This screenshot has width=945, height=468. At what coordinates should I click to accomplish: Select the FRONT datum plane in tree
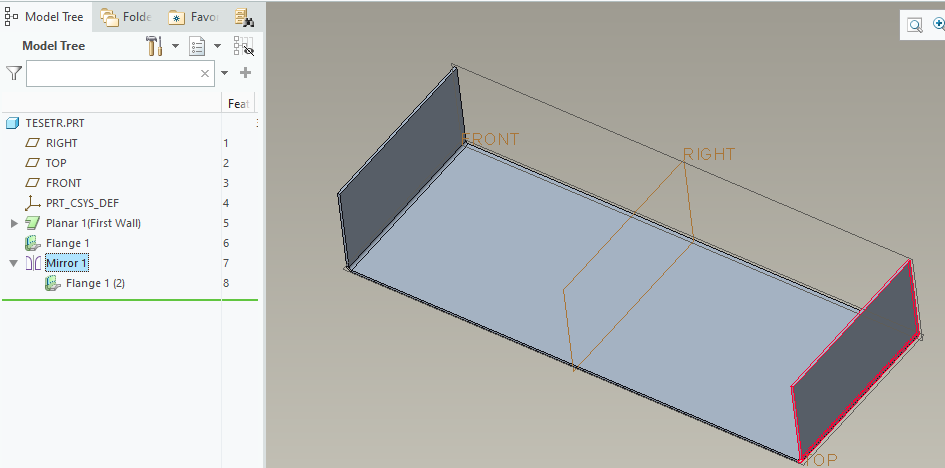tap(63, 183)
